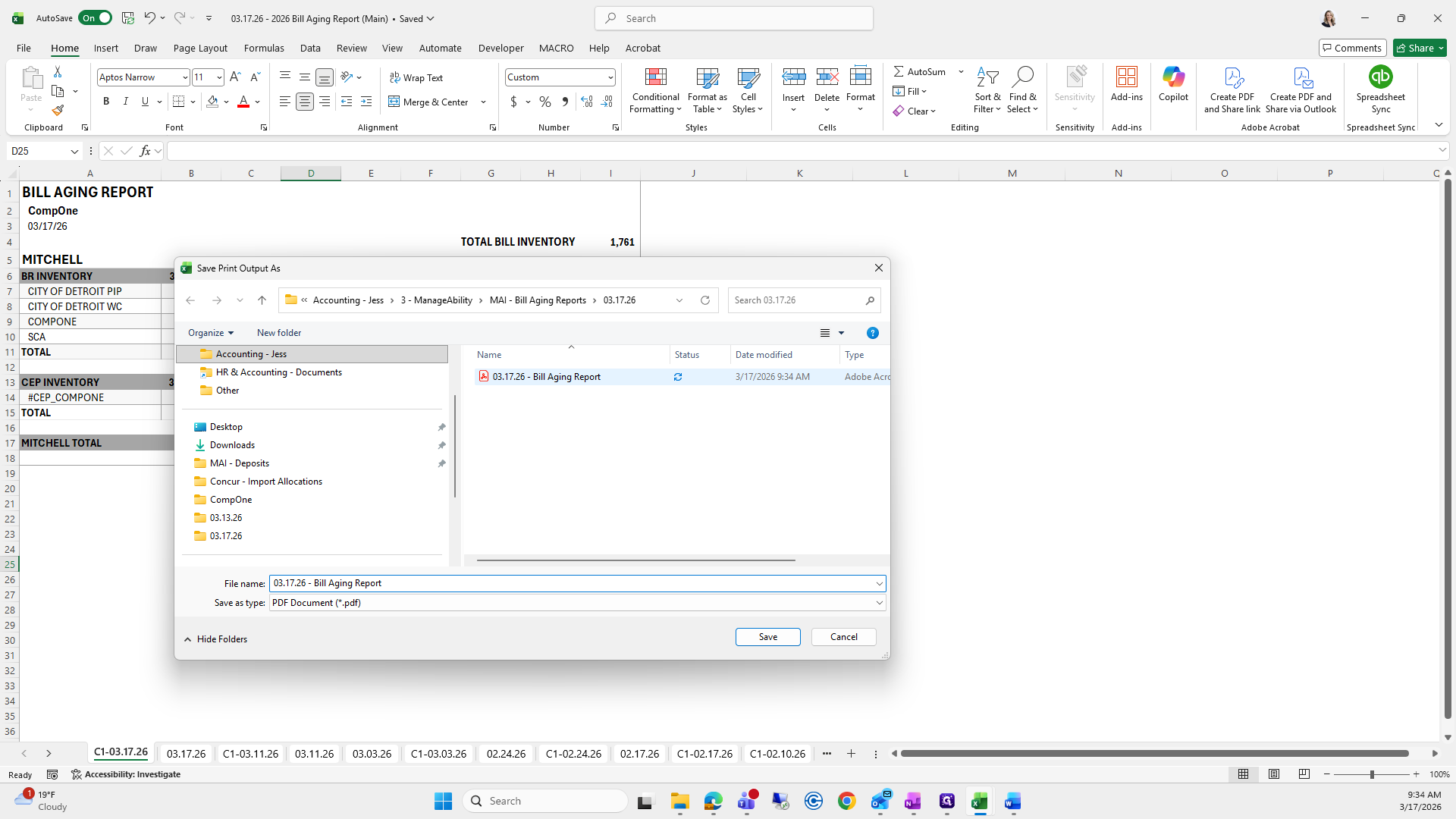1456x819 pixels.
Task: Open the Page Layout ribbon tab
Action: click(x=200, y=48)
